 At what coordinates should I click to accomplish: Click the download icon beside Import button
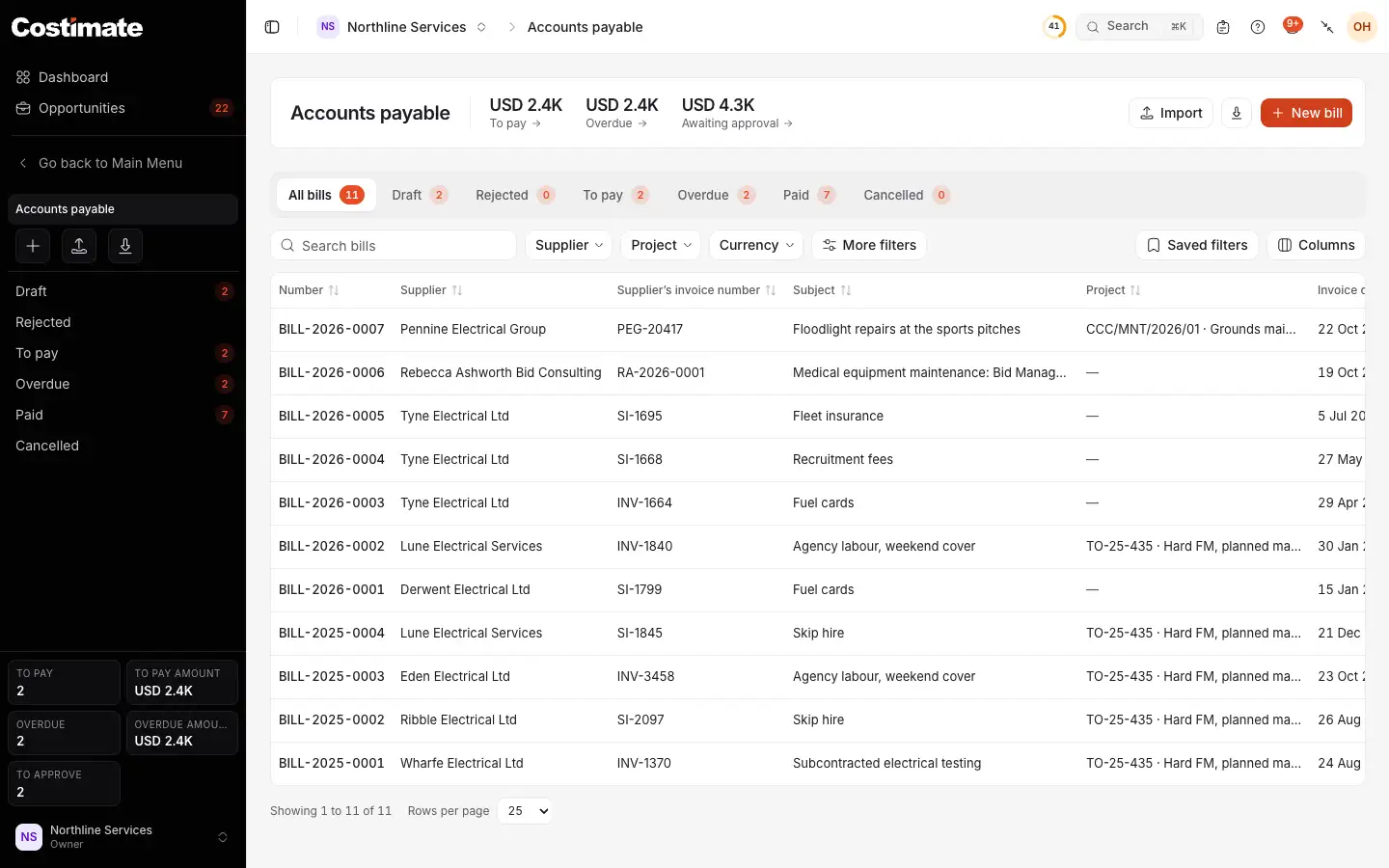point(1237,113)
